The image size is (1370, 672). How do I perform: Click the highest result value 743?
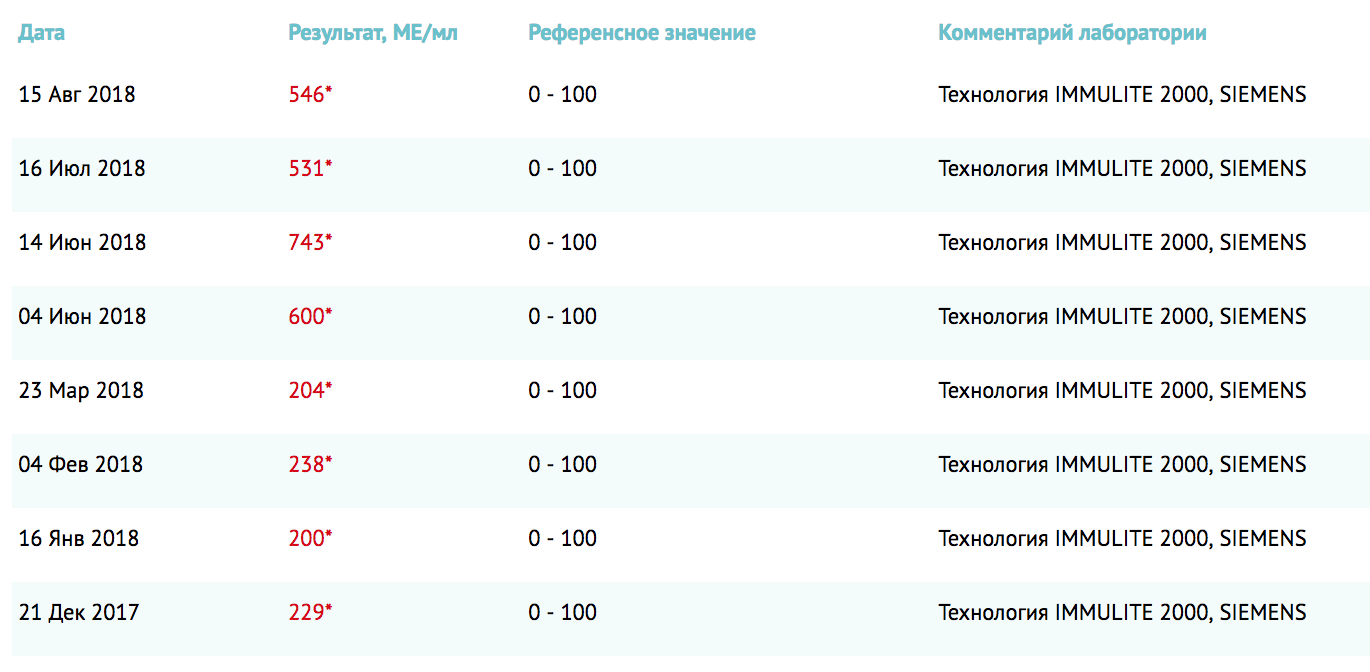307,243
